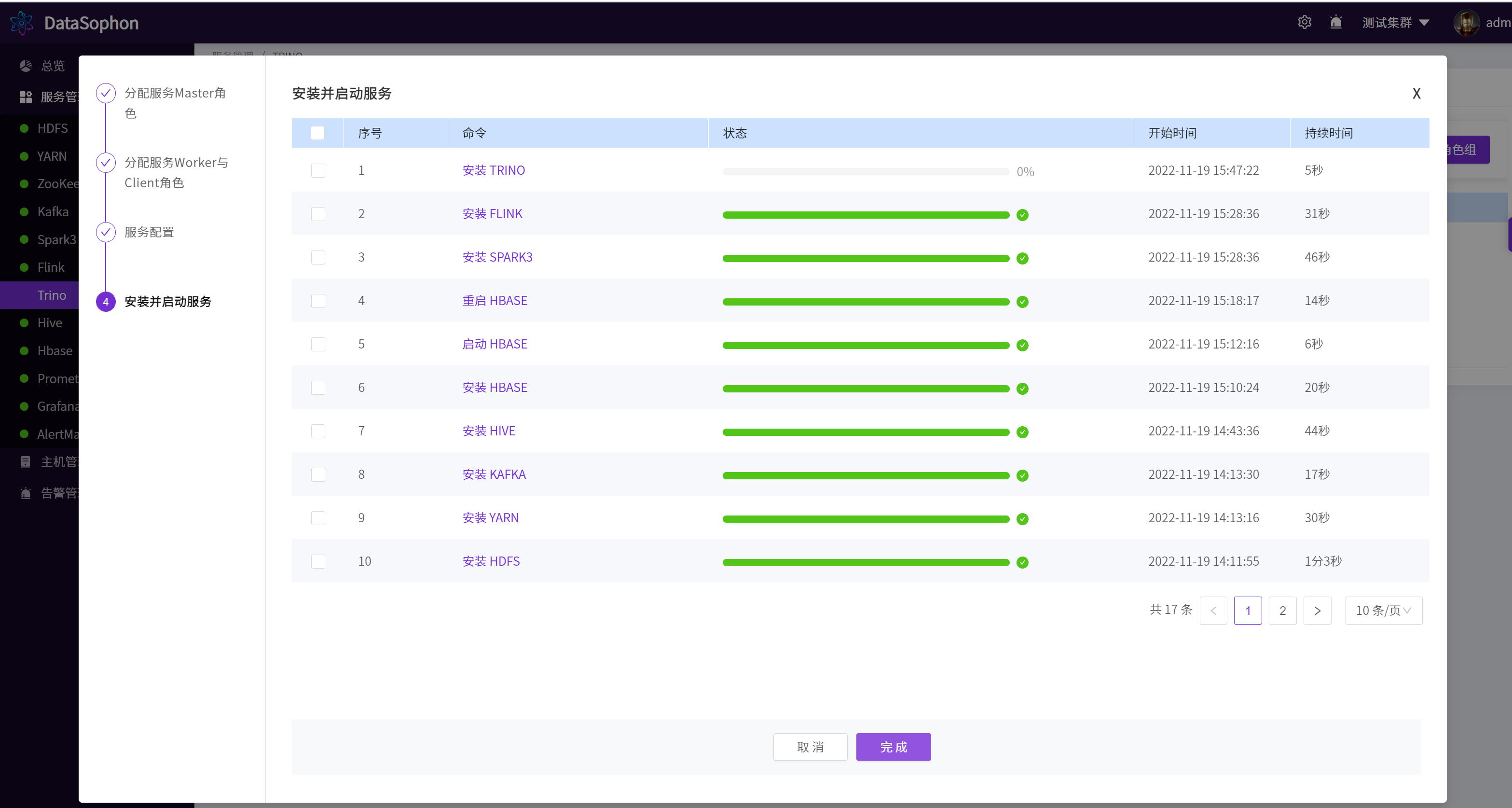Viewport: 1512px width, 808px height.
Task: Check the row 10 安装 HDFS checkbox
Action: (317, 561)
